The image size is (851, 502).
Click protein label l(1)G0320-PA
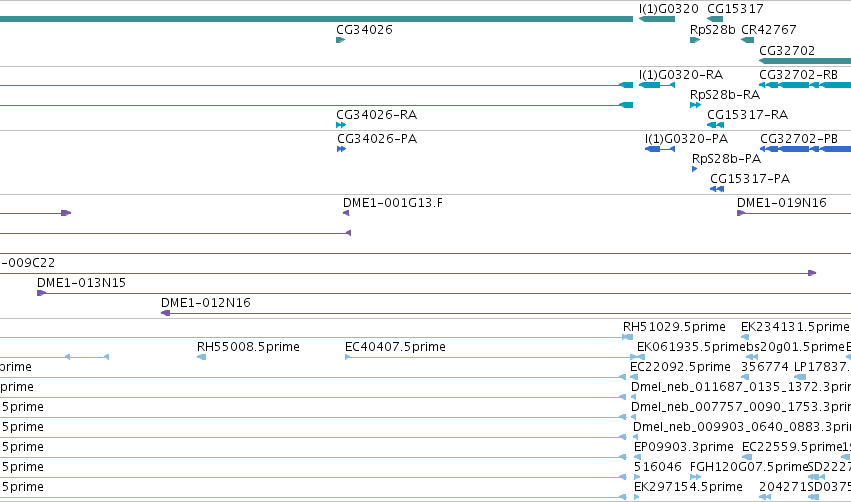pyautogui.click(x=687, y=139)
